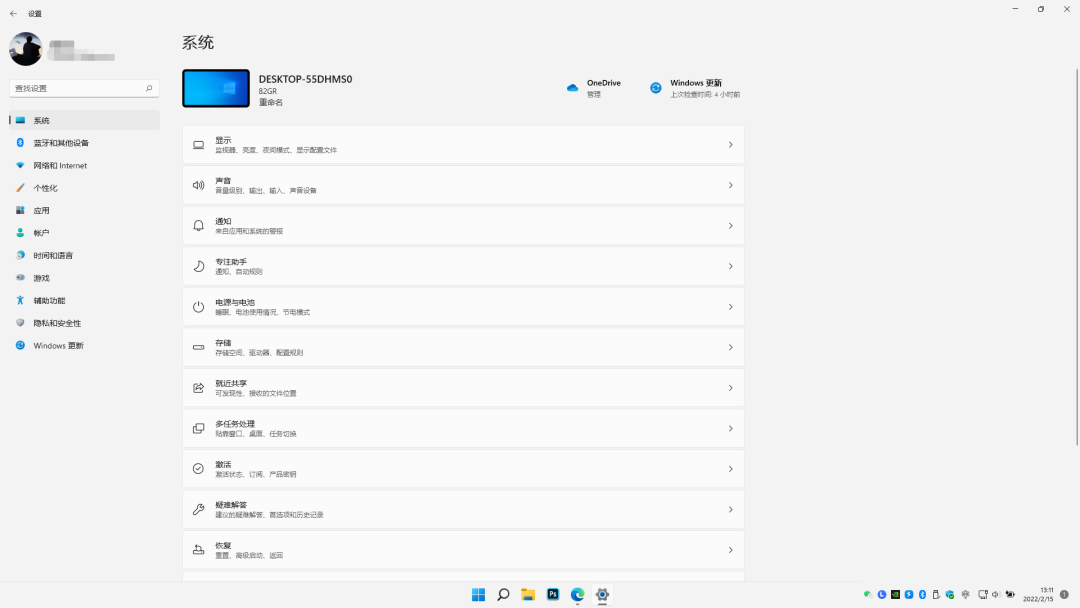1080x608 pixels.
Task: Expand the 电源与电池 row chevron
Action: tap(730, 307)
